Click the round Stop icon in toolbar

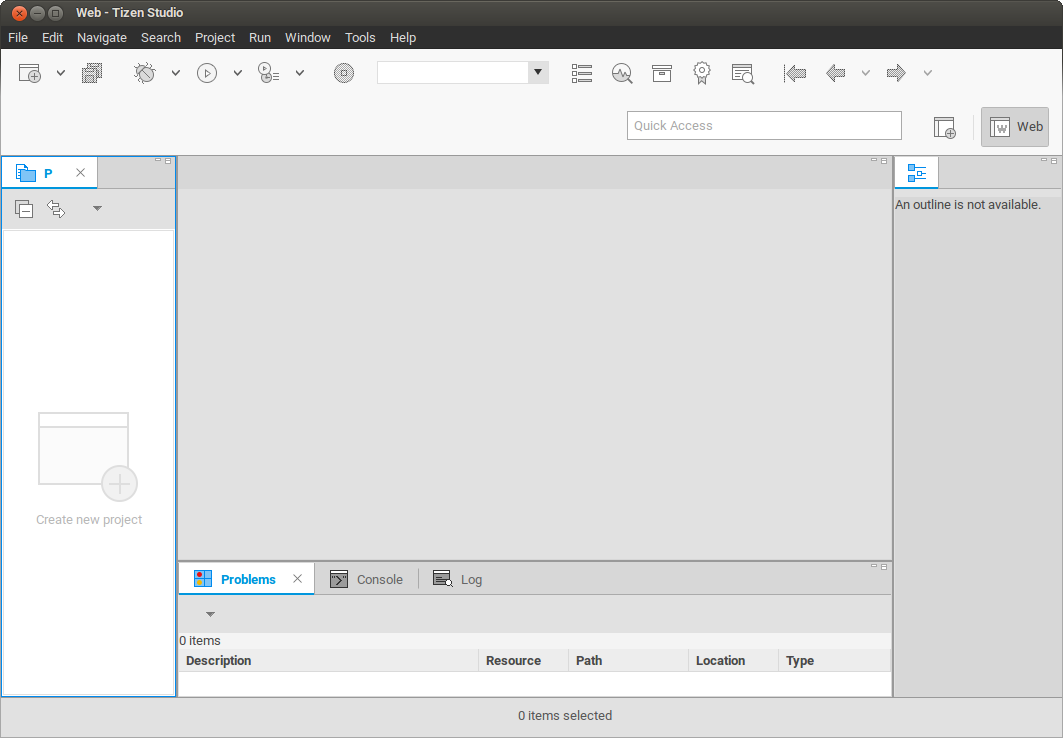[x=344, y=73]
